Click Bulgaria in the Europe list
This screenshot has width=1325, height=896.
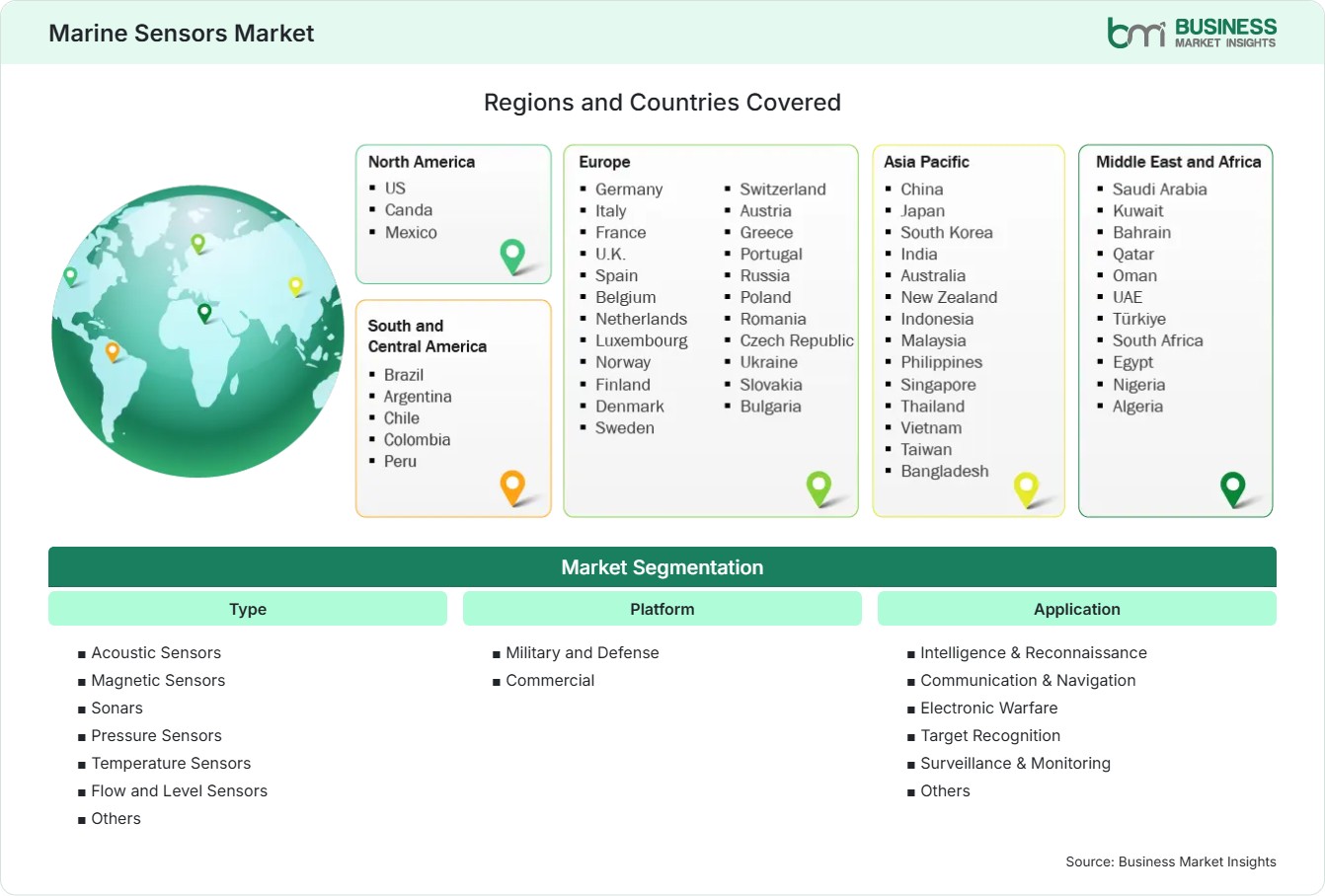pyautogui.click(x=771, y=407)
